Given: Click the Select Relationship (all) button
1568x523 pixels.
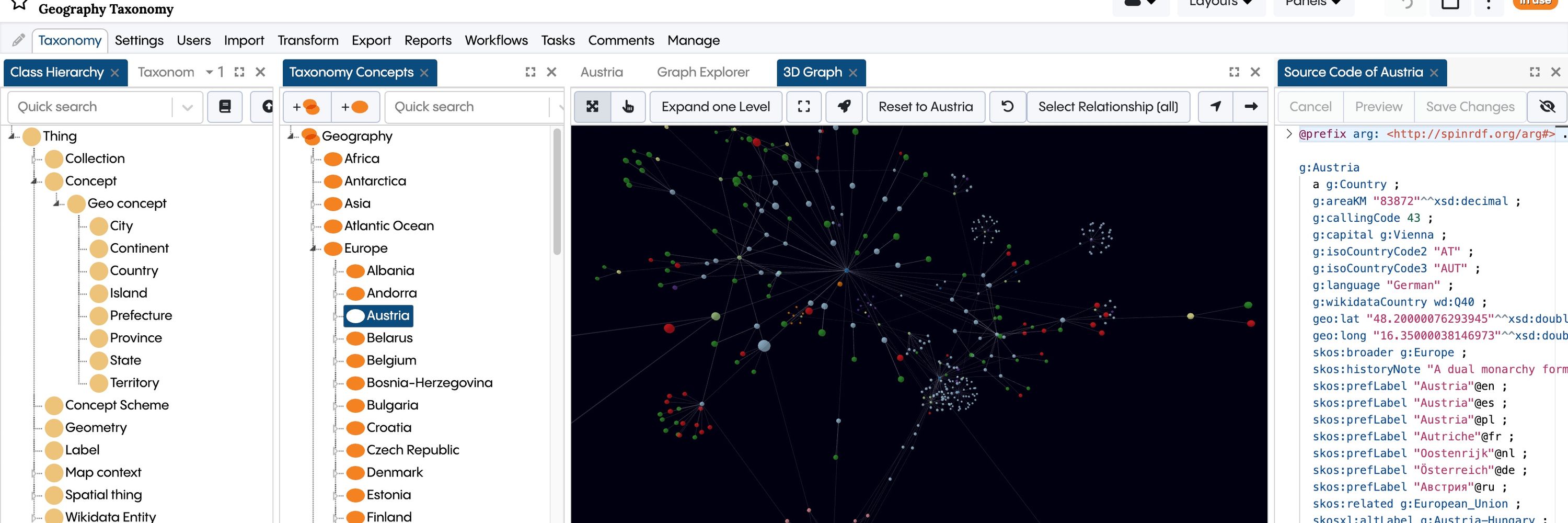Looking at the screenshot, I should (1108, 107).
